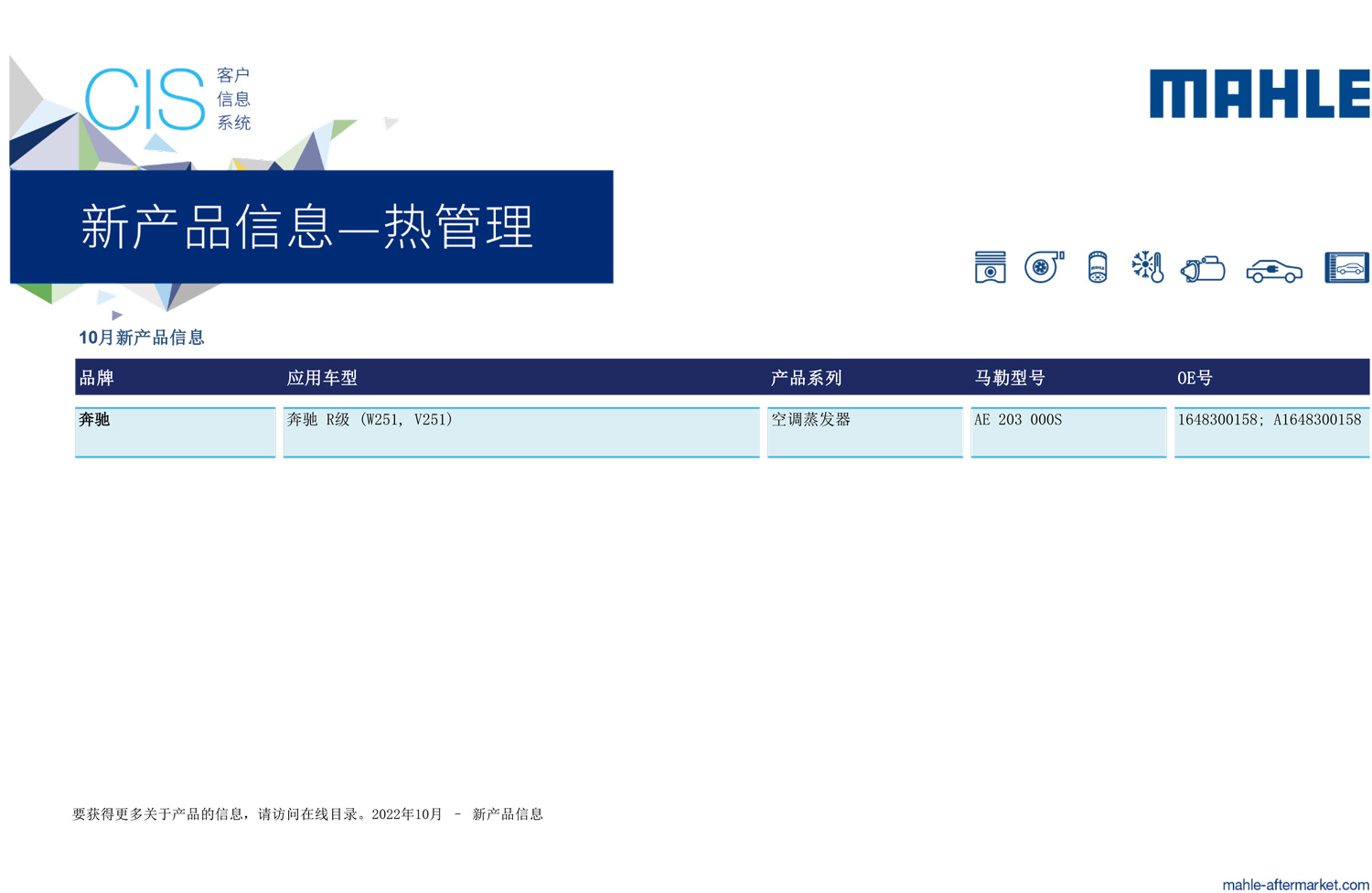Click the piston engine components icon
The image size is (1372, 893).
point(990,267)
